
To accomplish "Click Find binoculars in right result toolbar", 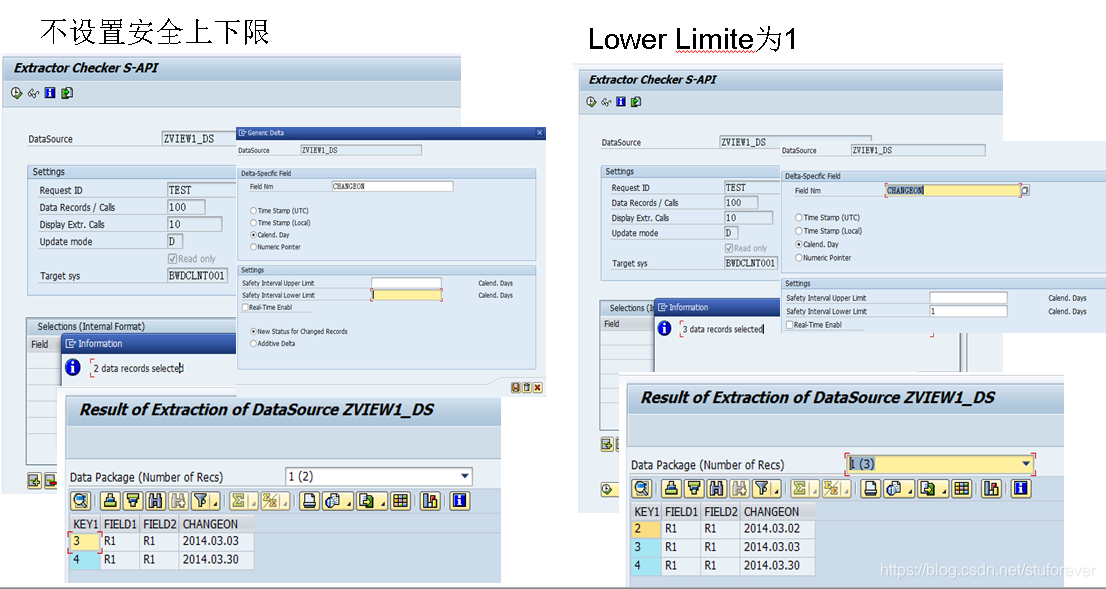I will click(x=717, y=488).
